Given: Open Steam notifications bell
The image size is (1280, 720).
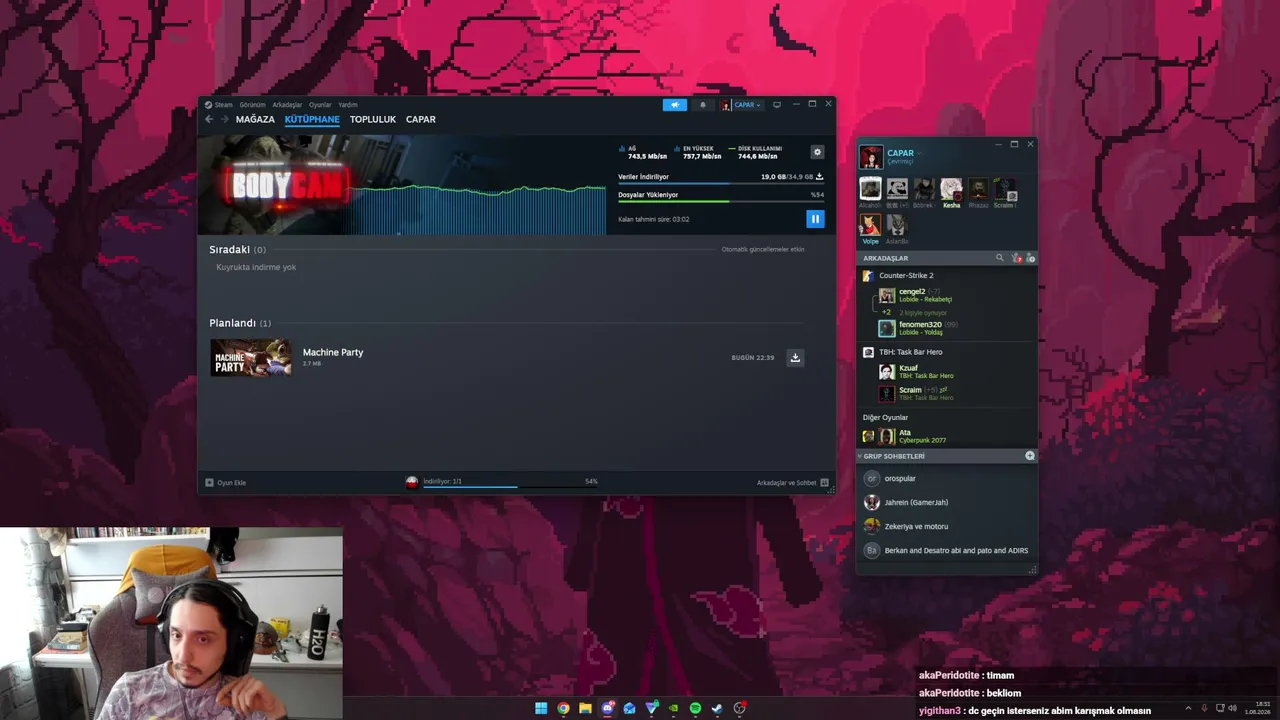Looking at the screenshot, I should pos(702,105).
